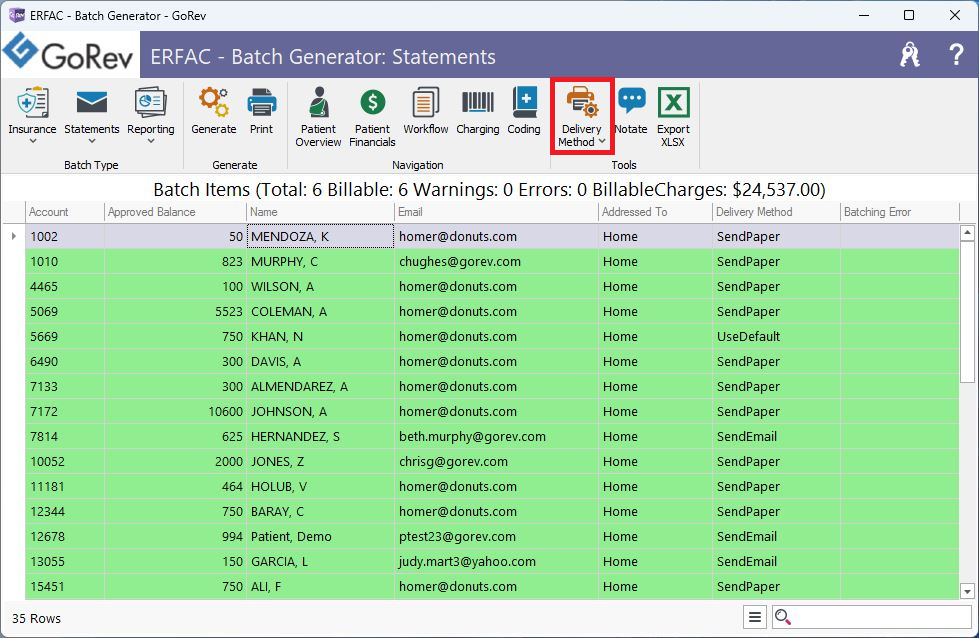
Task: Select the JONES, Z row
Action: point(492,461)
